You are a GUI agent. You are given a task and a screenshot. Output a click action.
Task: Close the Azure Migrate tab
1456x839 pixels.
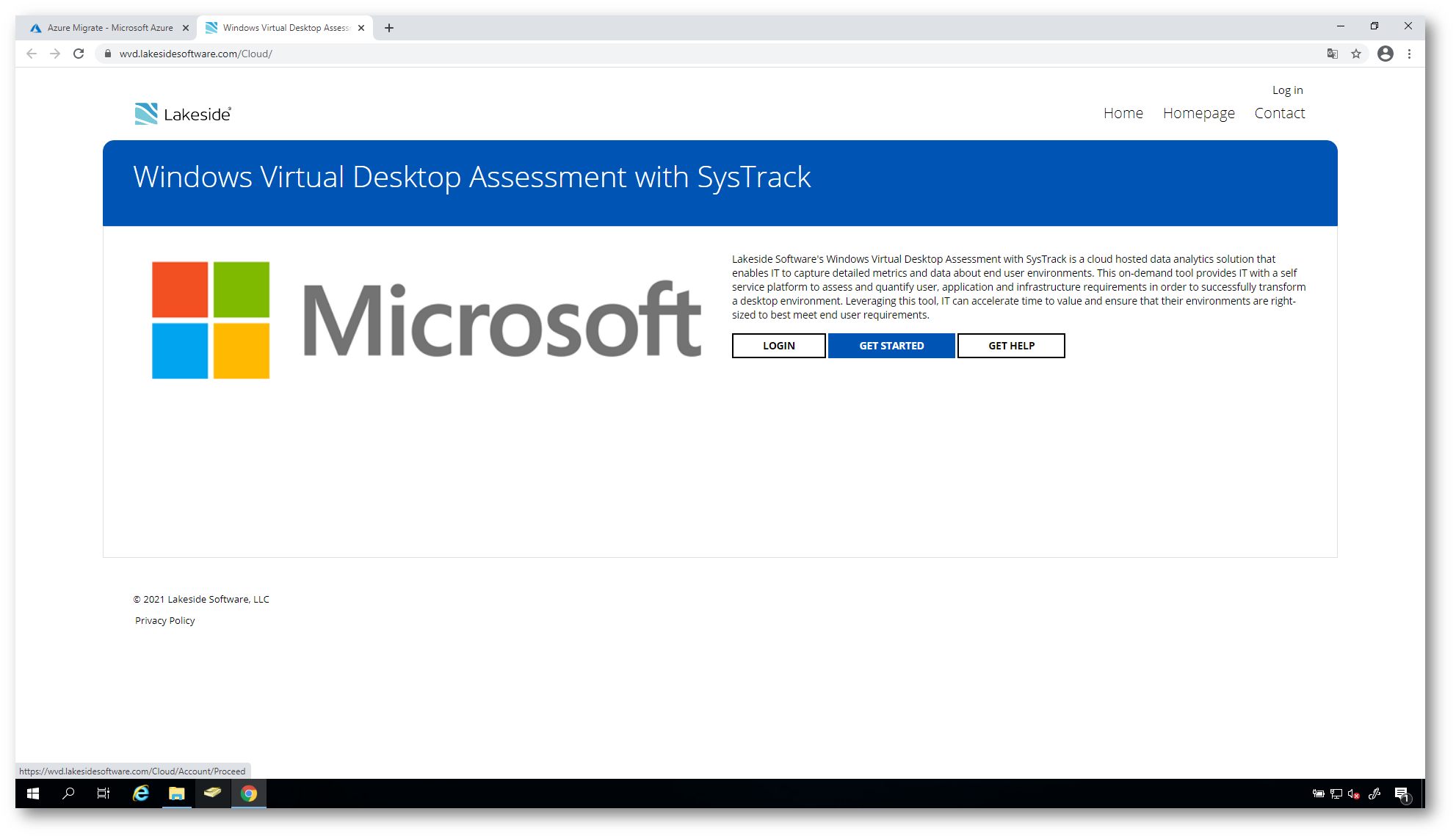tap(186, 28)
